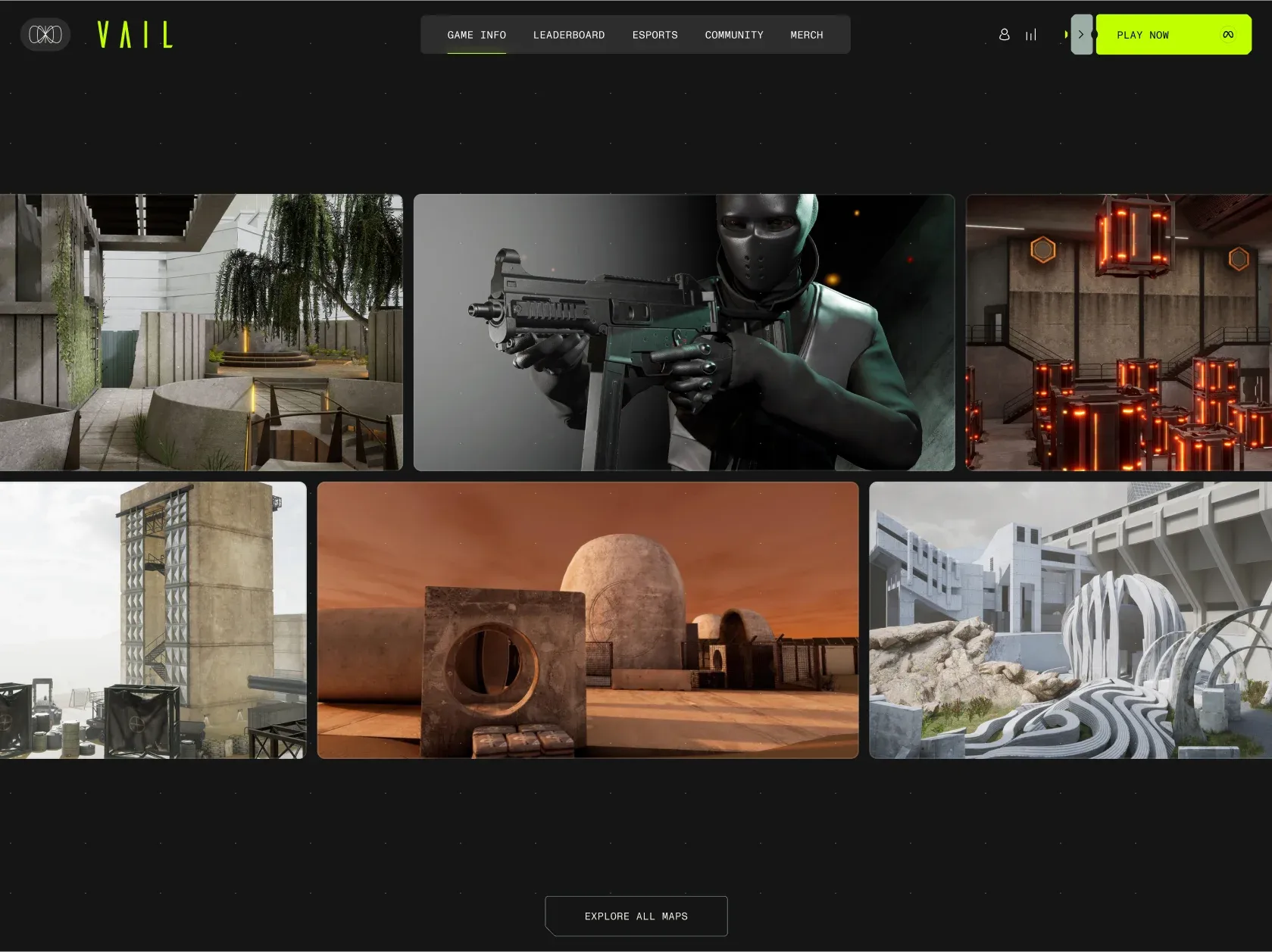1272x952 pixels.
Task: Open the white brutalist arches map image
Action: click(x=1070, y=620)
